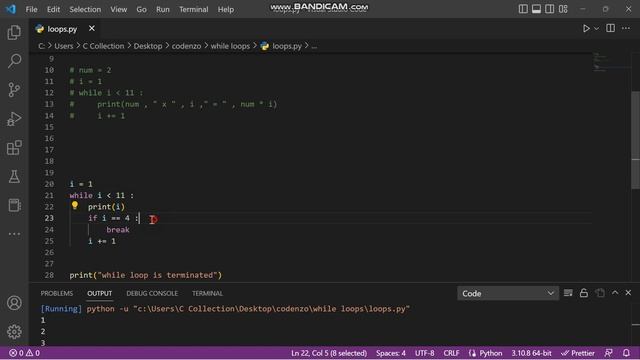This screenshot has height=360, width=640.
Task: Open errors and warnings status indicator
Action: [24, 353]
